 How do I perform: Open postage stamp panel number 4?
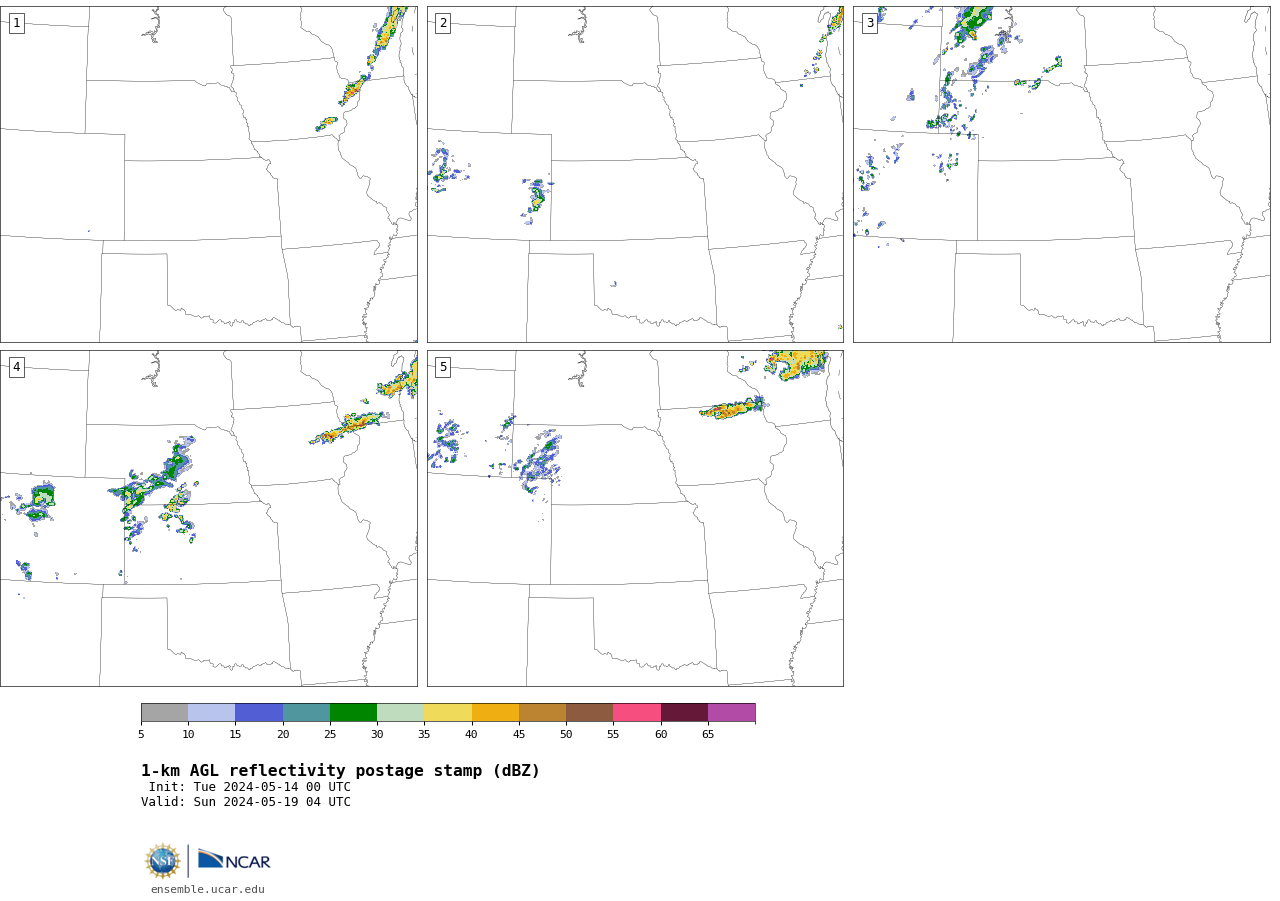tap(209, 518)
